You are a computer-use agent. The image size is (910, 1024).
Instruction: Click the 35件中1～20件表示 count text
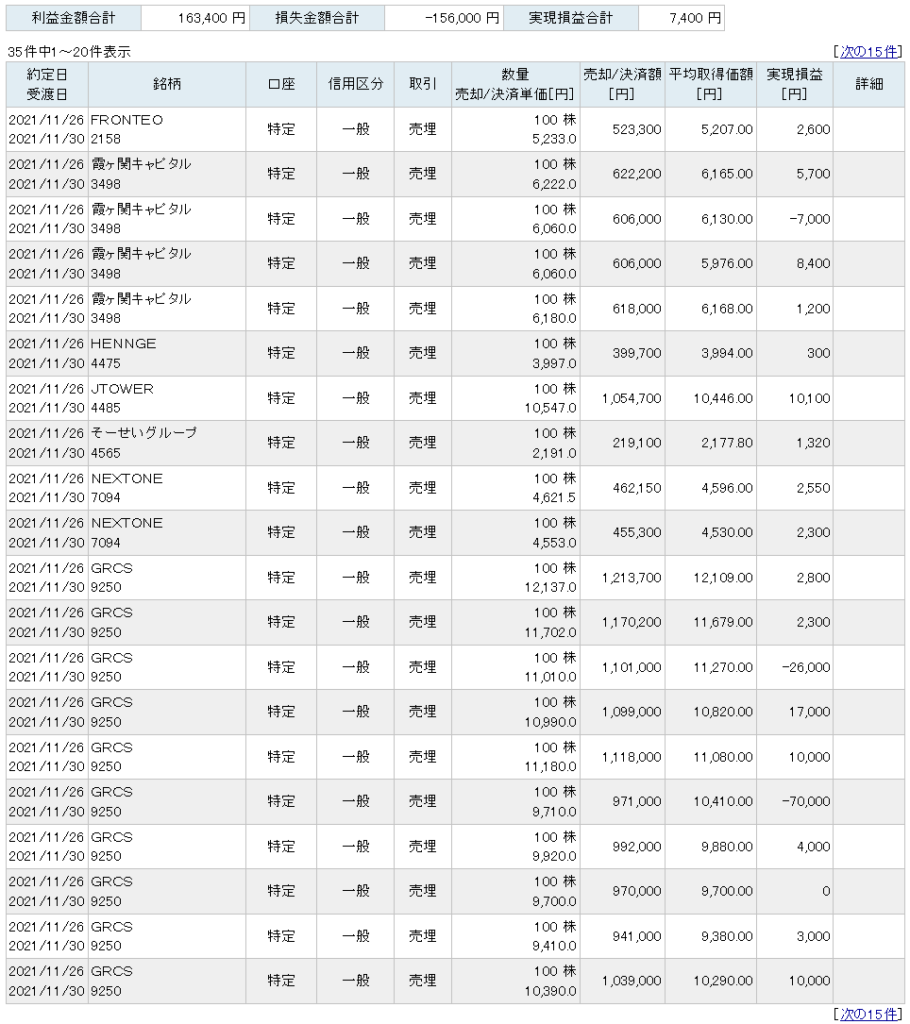point(69,52)
